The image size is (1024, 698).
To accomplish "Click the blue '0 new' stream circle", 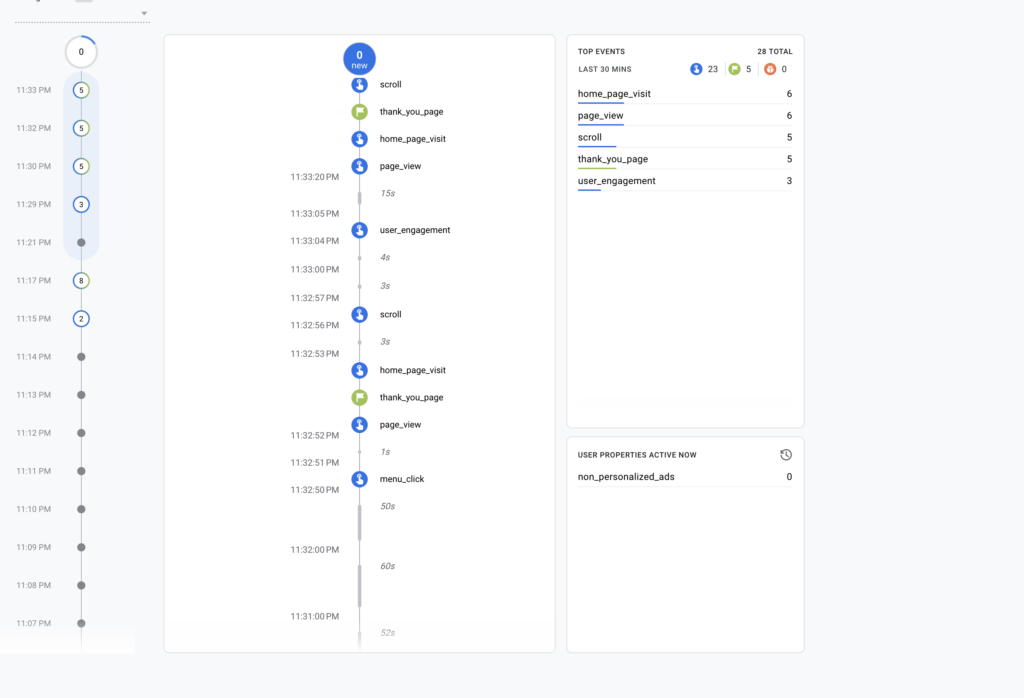I will pos(359,59).
